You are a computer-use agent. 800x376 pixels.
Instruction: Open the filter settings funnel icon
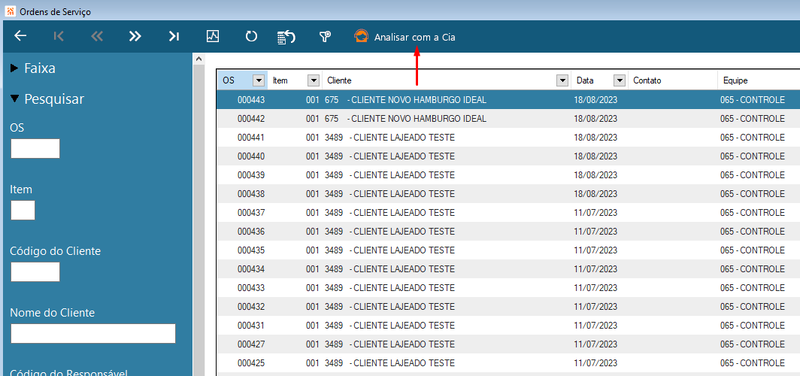coord(324,36)
